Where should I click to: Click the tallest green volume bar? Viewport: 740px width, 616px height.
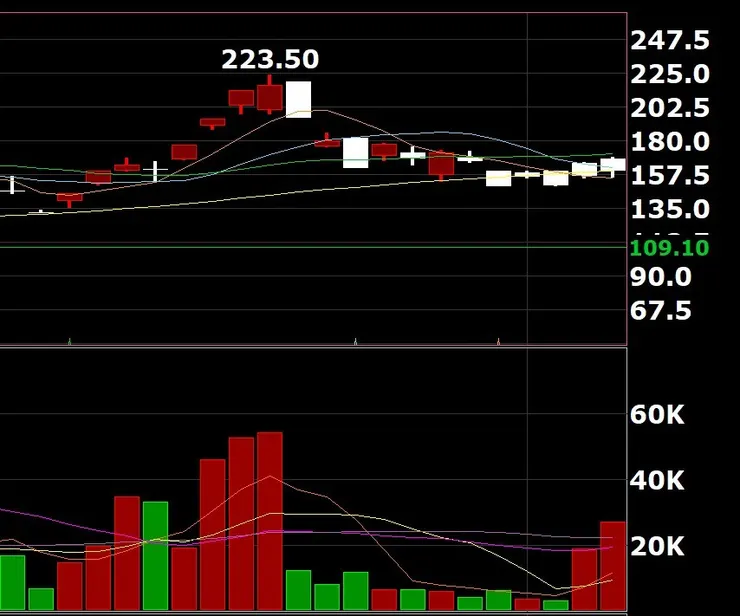pos(155,556)
